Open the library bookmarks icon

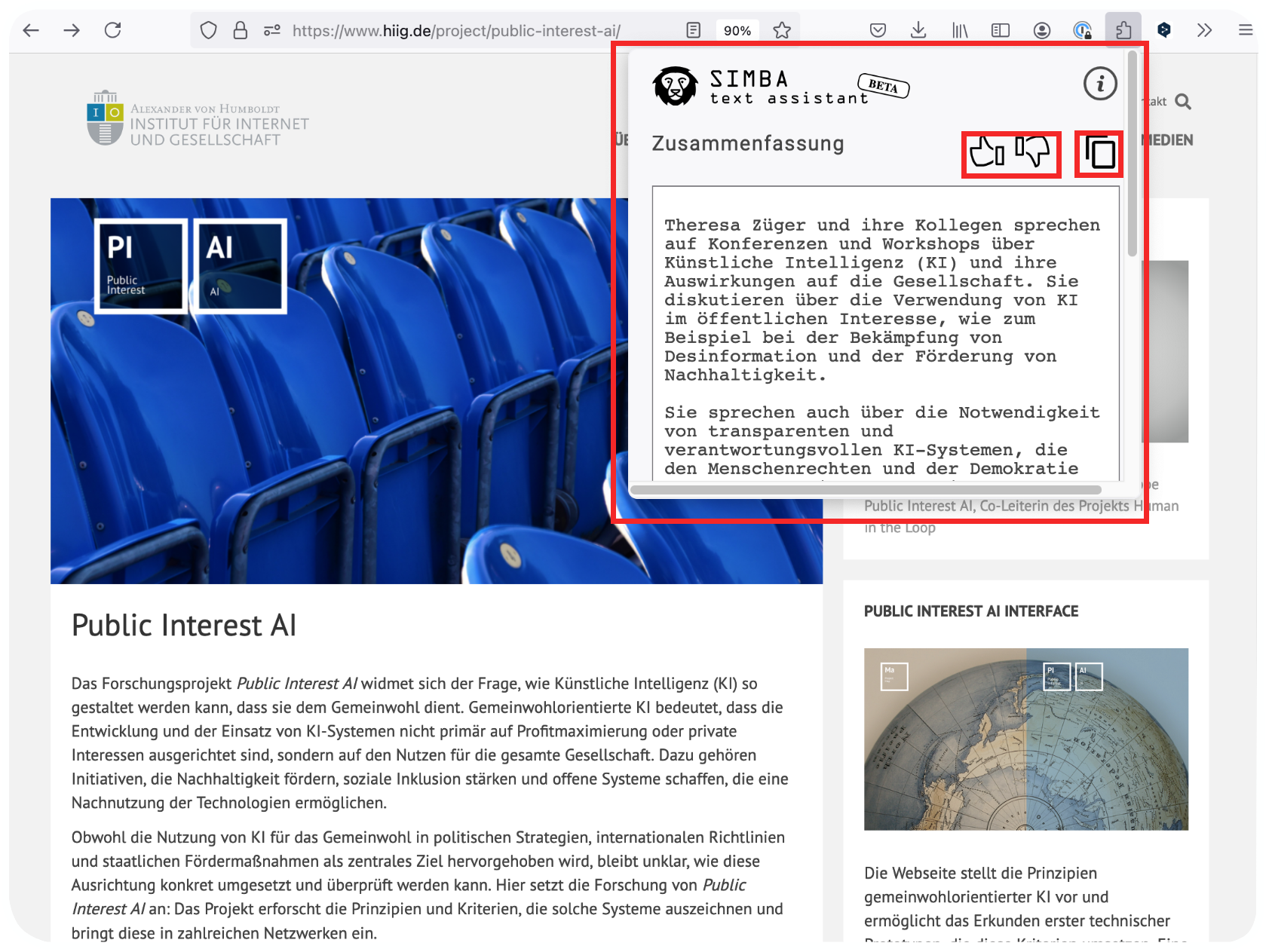tap(960, 30)
